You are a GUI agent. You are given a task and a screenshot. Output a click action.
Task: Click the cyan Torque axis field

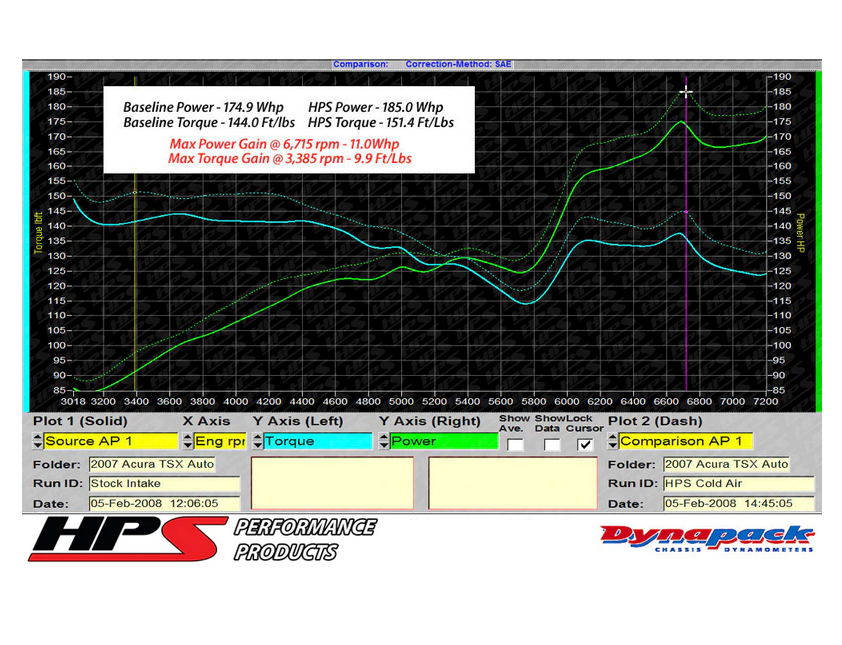coord(318,440)
